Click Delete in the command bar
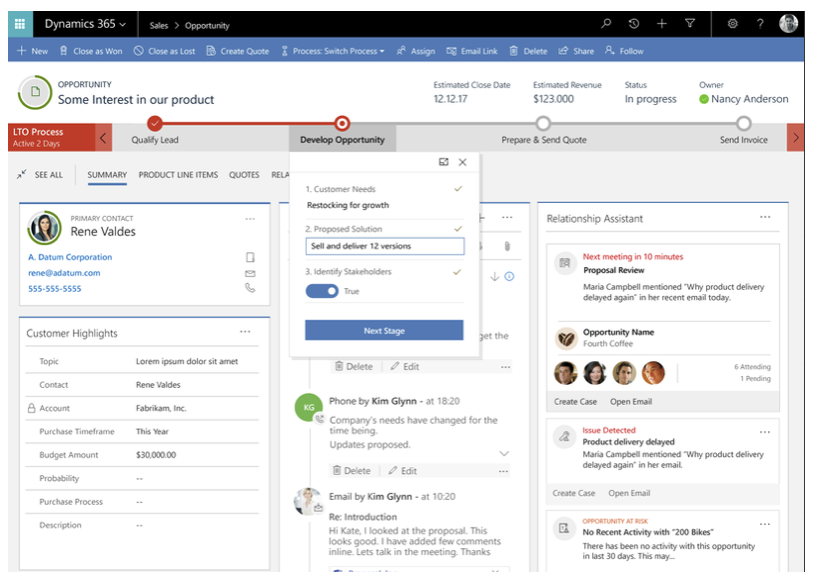Screen dimensions: 819x583 click(x=528, y=51)
